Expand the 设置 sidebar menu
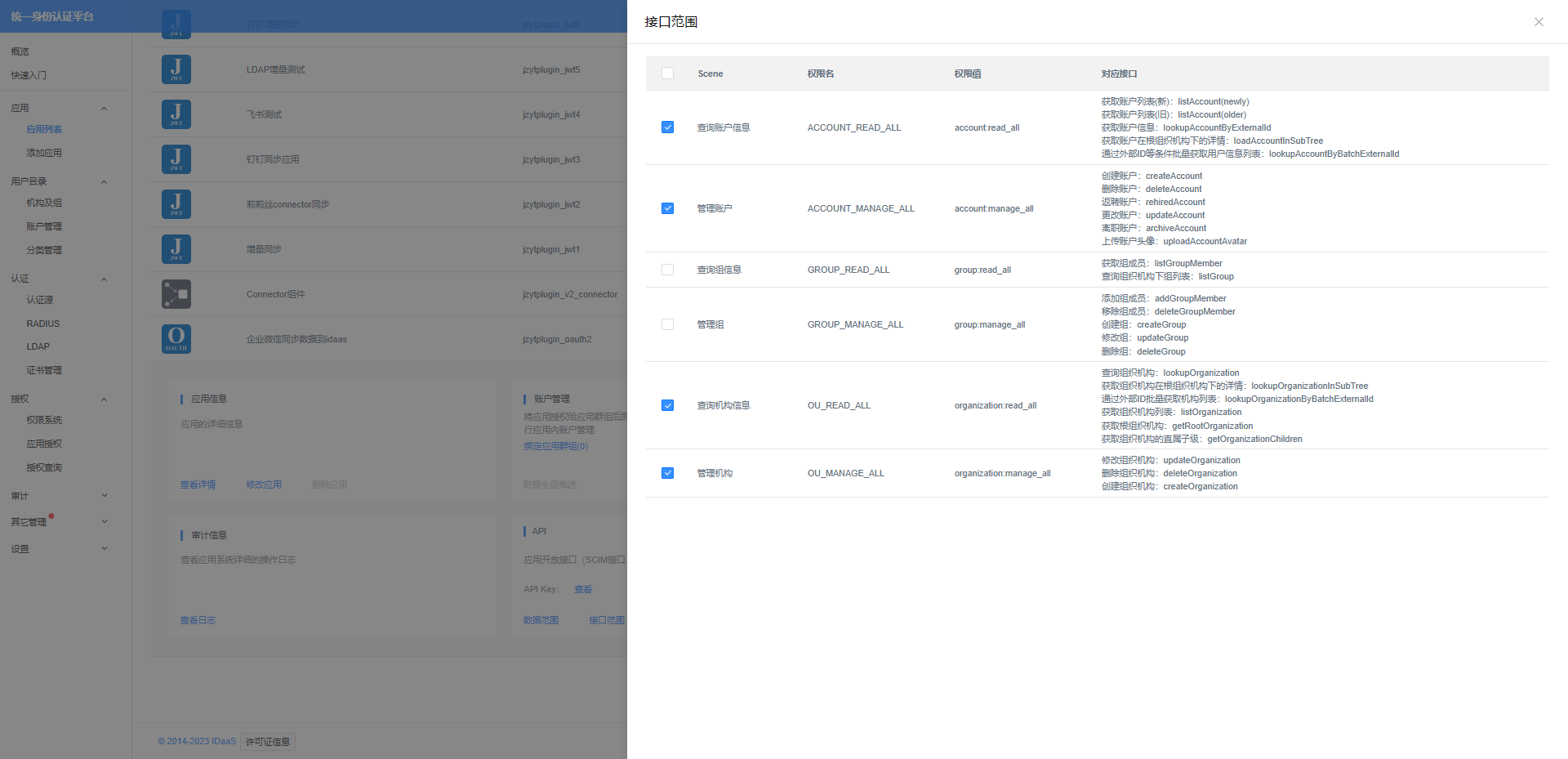This screenshot has height=759, width=1568. click(104, 549)
